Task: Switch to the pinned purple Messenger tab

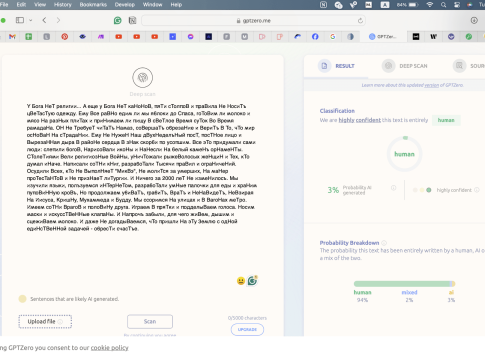Action: tap(190, 37)
